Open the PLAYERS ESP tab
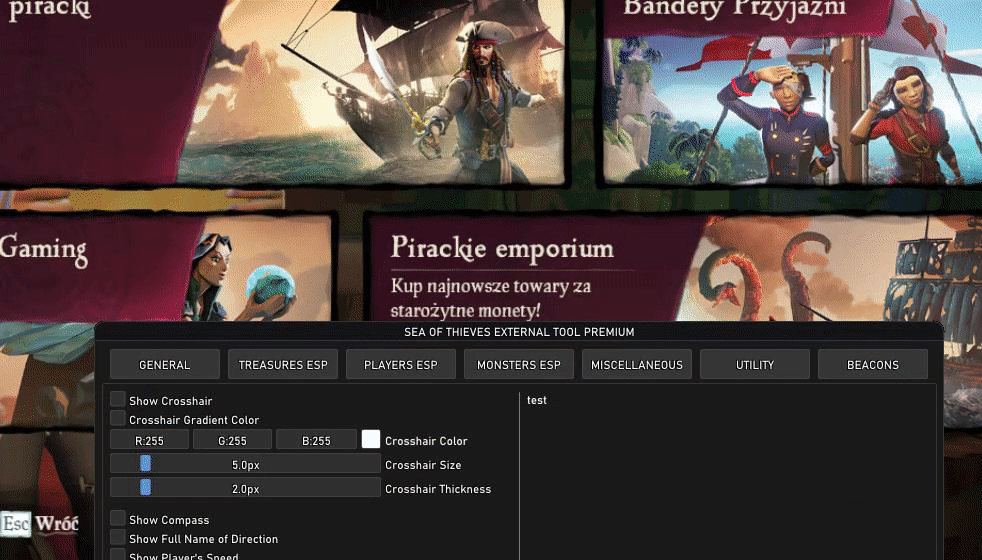Image resolution: width=982 pixels, height=560 pixels. click(401, 365)
